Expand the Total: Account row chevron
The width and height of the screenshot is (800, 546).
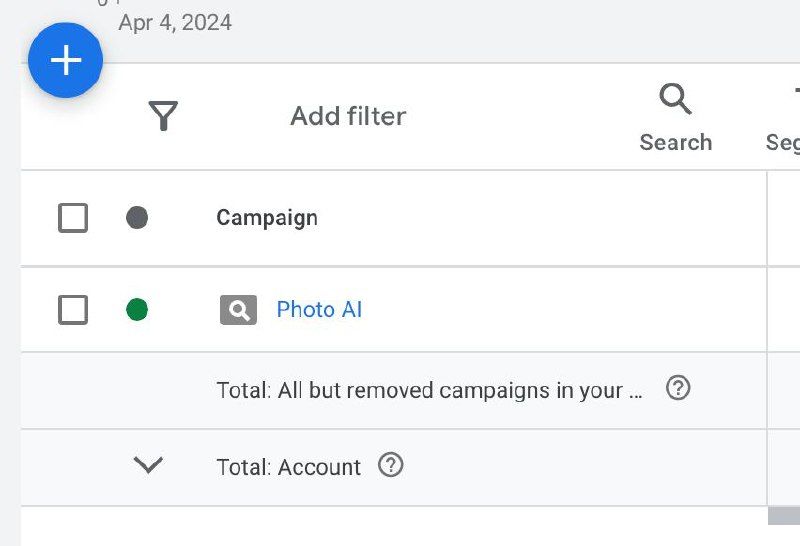coord(148,465)
